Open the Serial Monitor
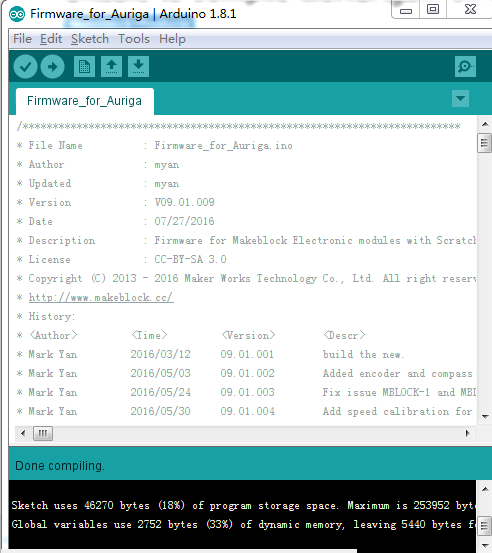The width and height of the screenshot is (492, 553). (x=466, y=66)
